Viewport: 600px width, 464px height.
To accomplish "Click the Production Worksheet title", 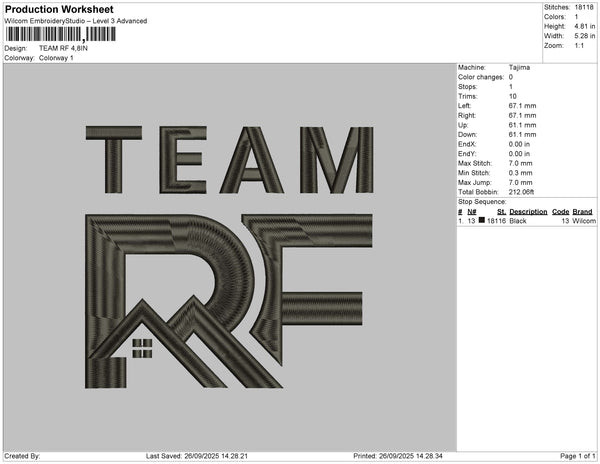I will pyautogui.click(x=59, y=9).
